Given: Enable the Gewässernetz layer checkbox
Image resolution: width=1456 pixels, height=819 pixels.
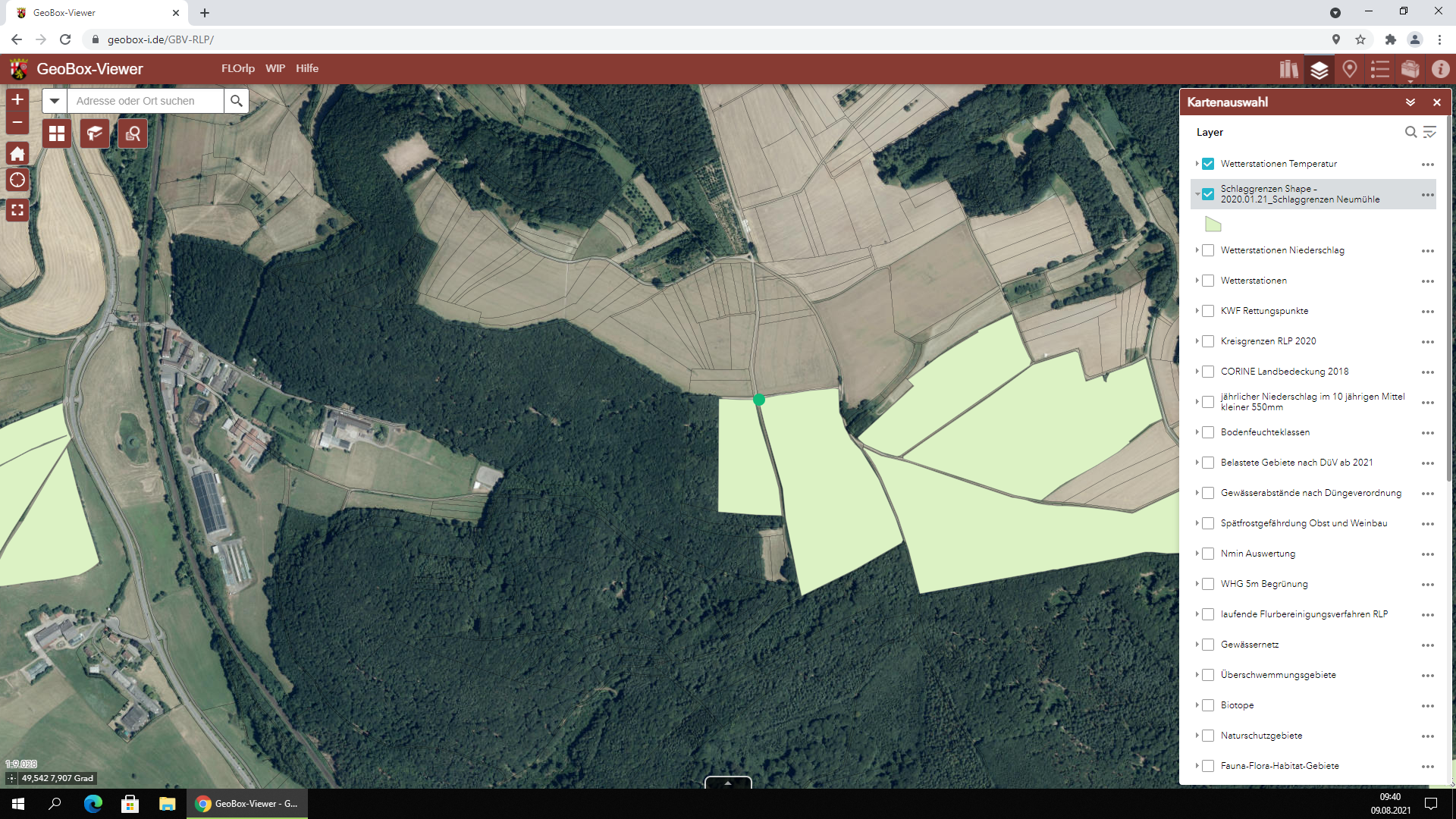Looking at the screenshot, I should (1208, 645).
